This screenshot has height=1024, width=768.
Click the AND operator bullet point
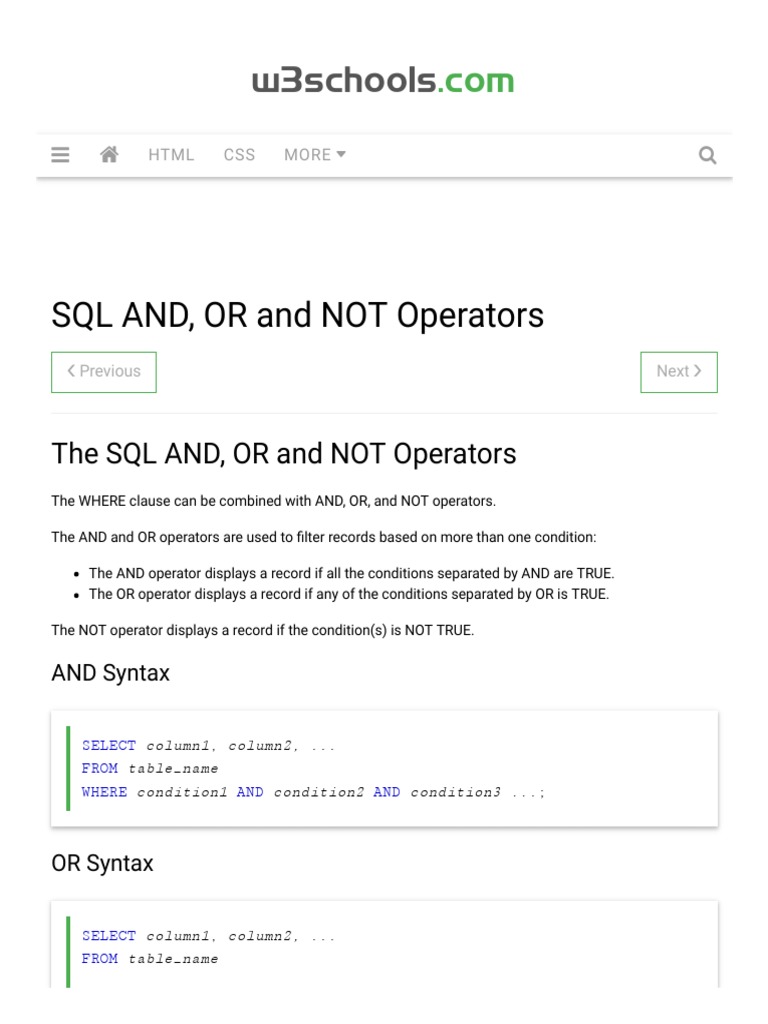pyautogui.click(x=351, y=574)
